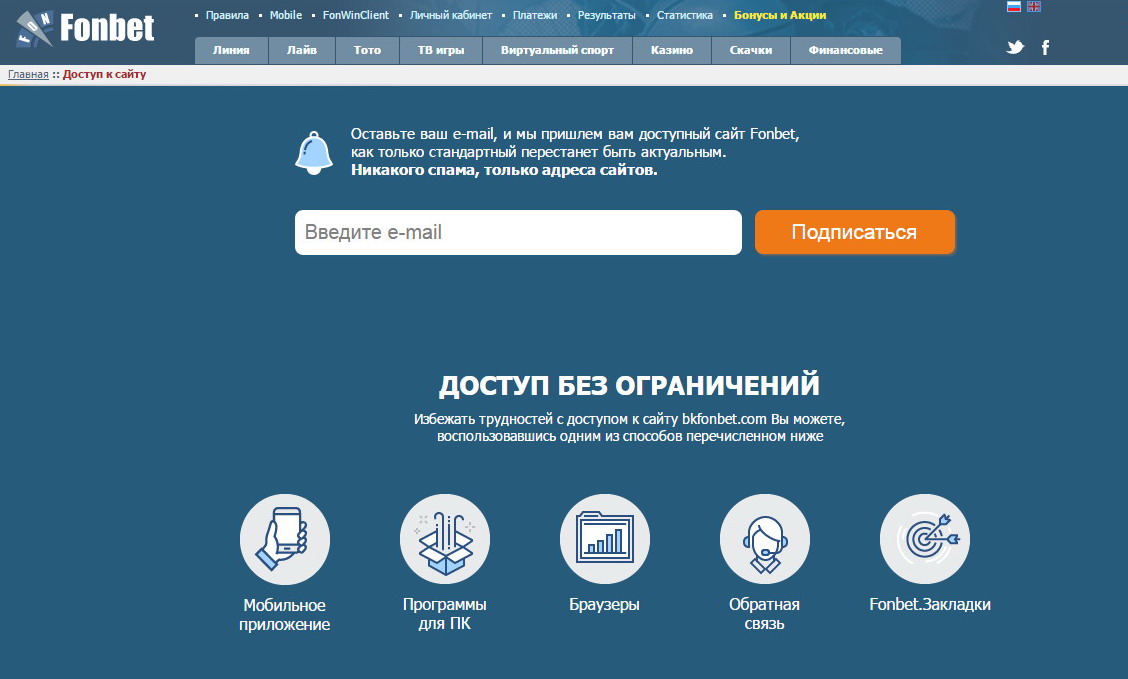The width and height of the screenshot is (1128, 679).
Task: Open the Правила menu link
Action: (227, 16)
